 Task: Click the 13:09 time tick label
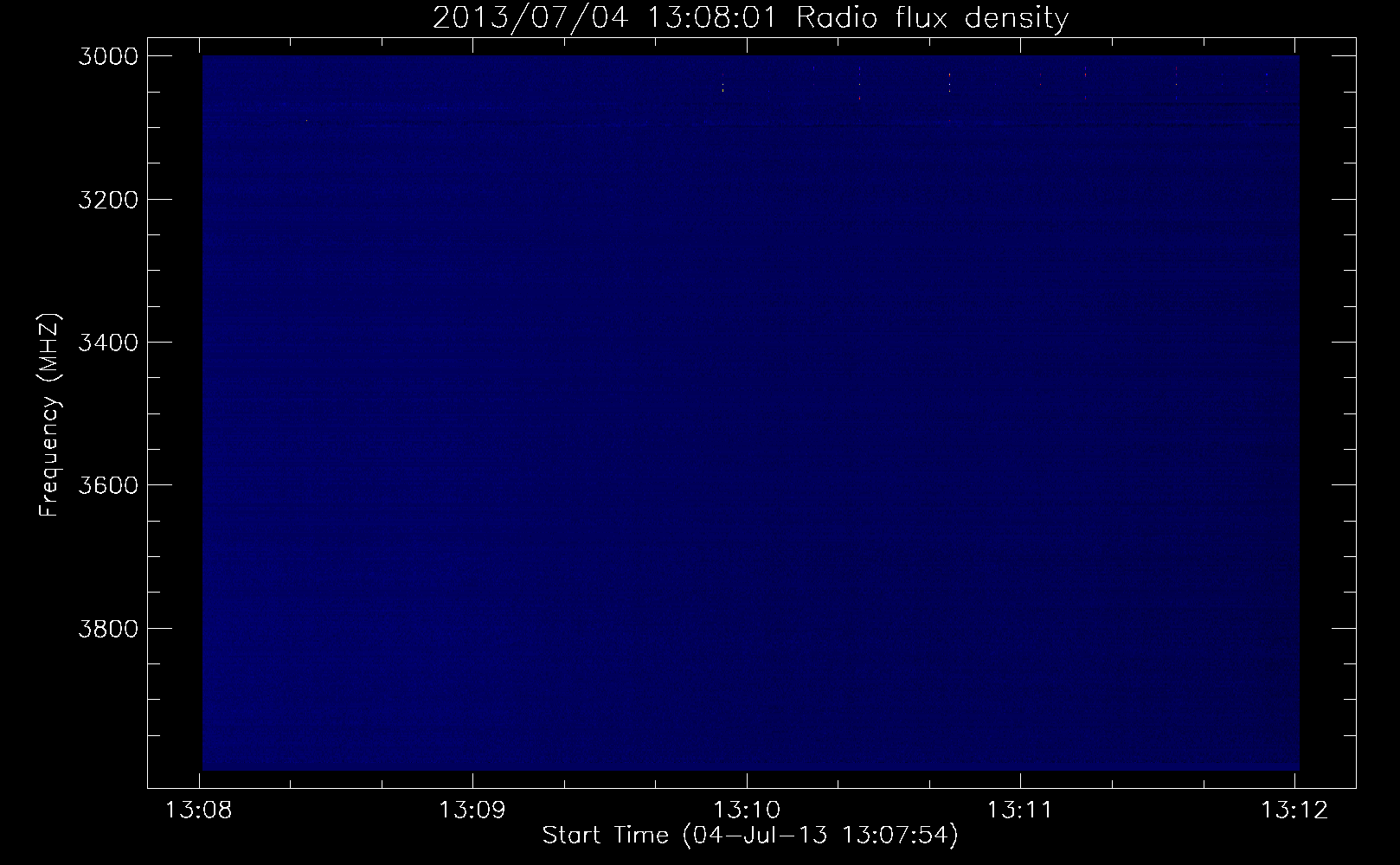472,811
